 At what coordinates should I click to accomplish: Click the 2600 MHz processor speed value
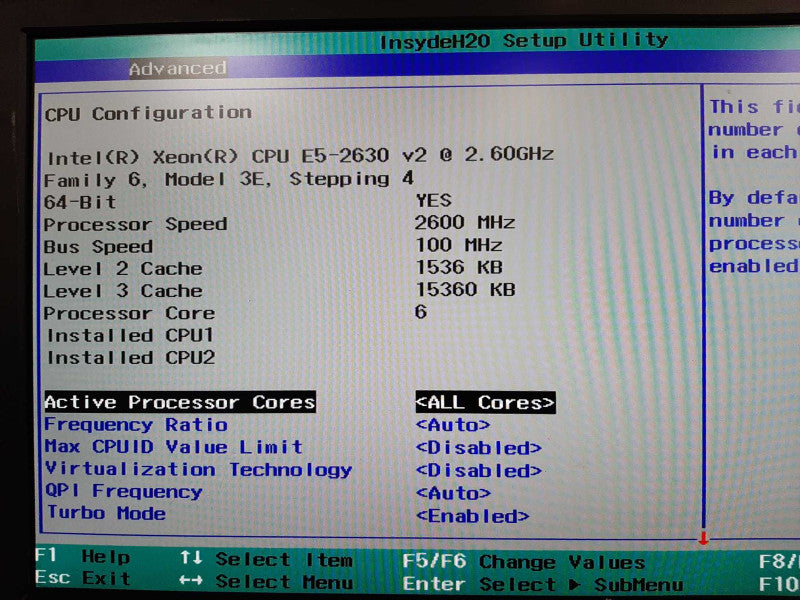464,222
